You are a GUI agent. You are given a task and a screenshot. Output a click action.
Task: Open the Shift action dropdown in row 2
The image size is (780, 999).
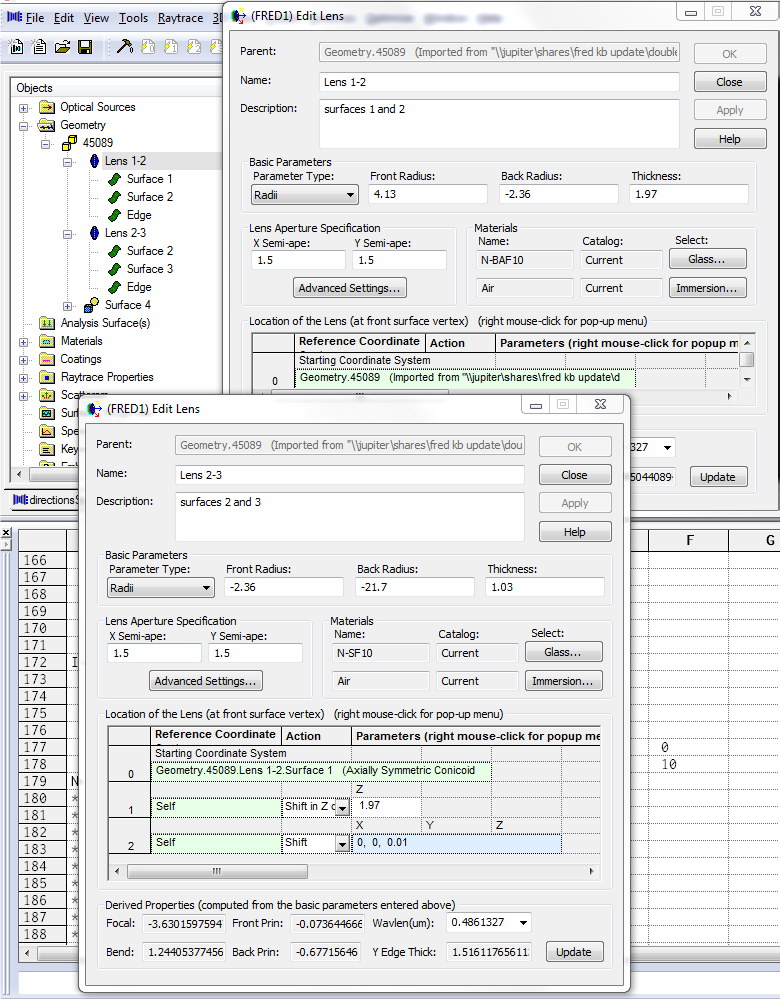(343, 844)
